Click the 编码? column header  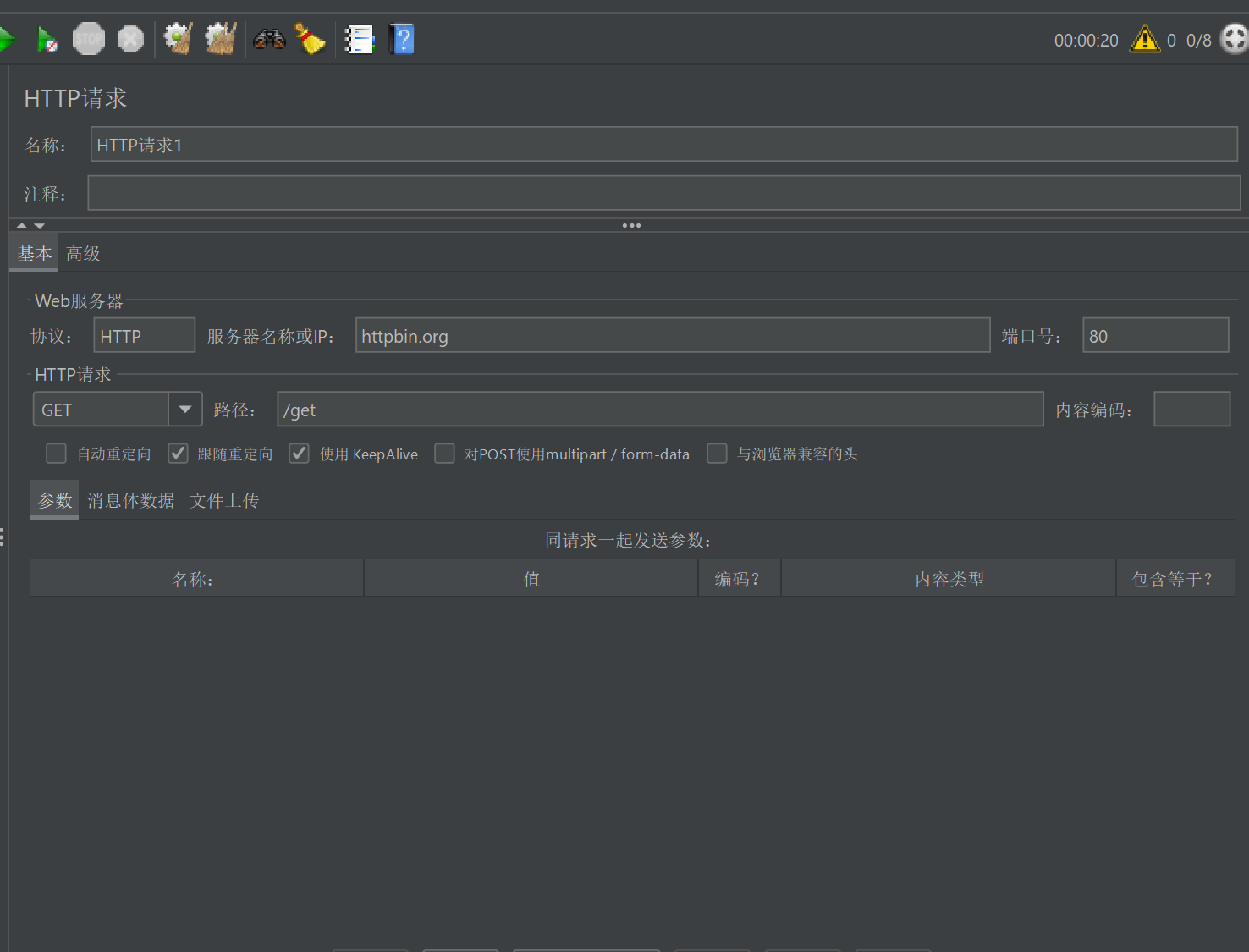point(740,578)
